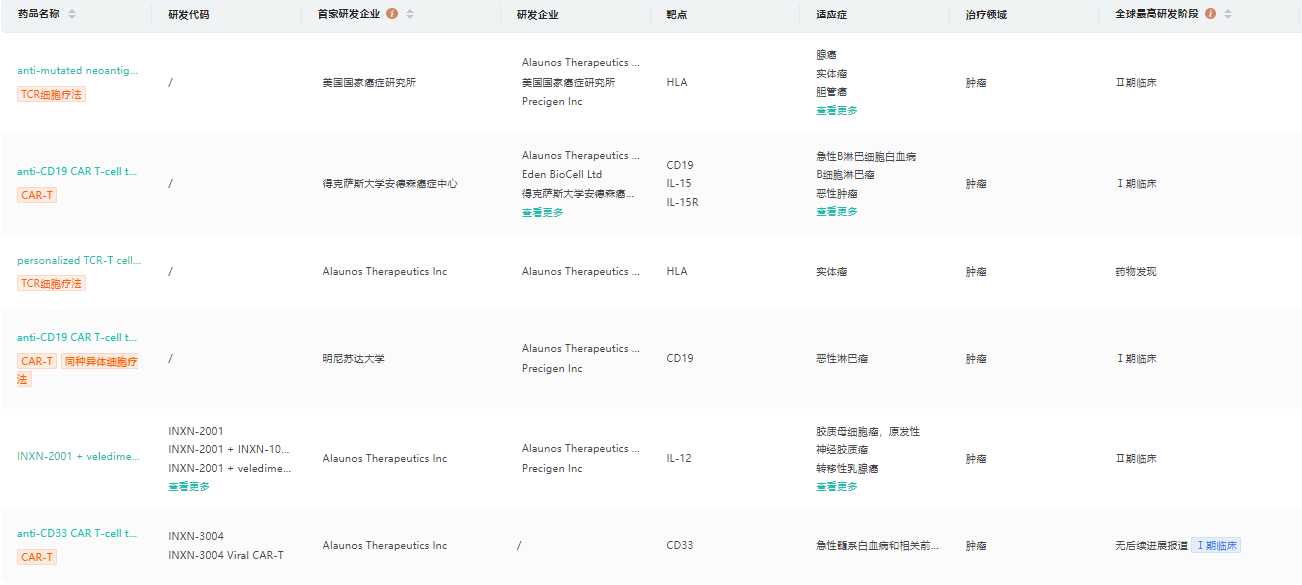Click the 靶点 column header
The image size is (1302, 585).
676,14
